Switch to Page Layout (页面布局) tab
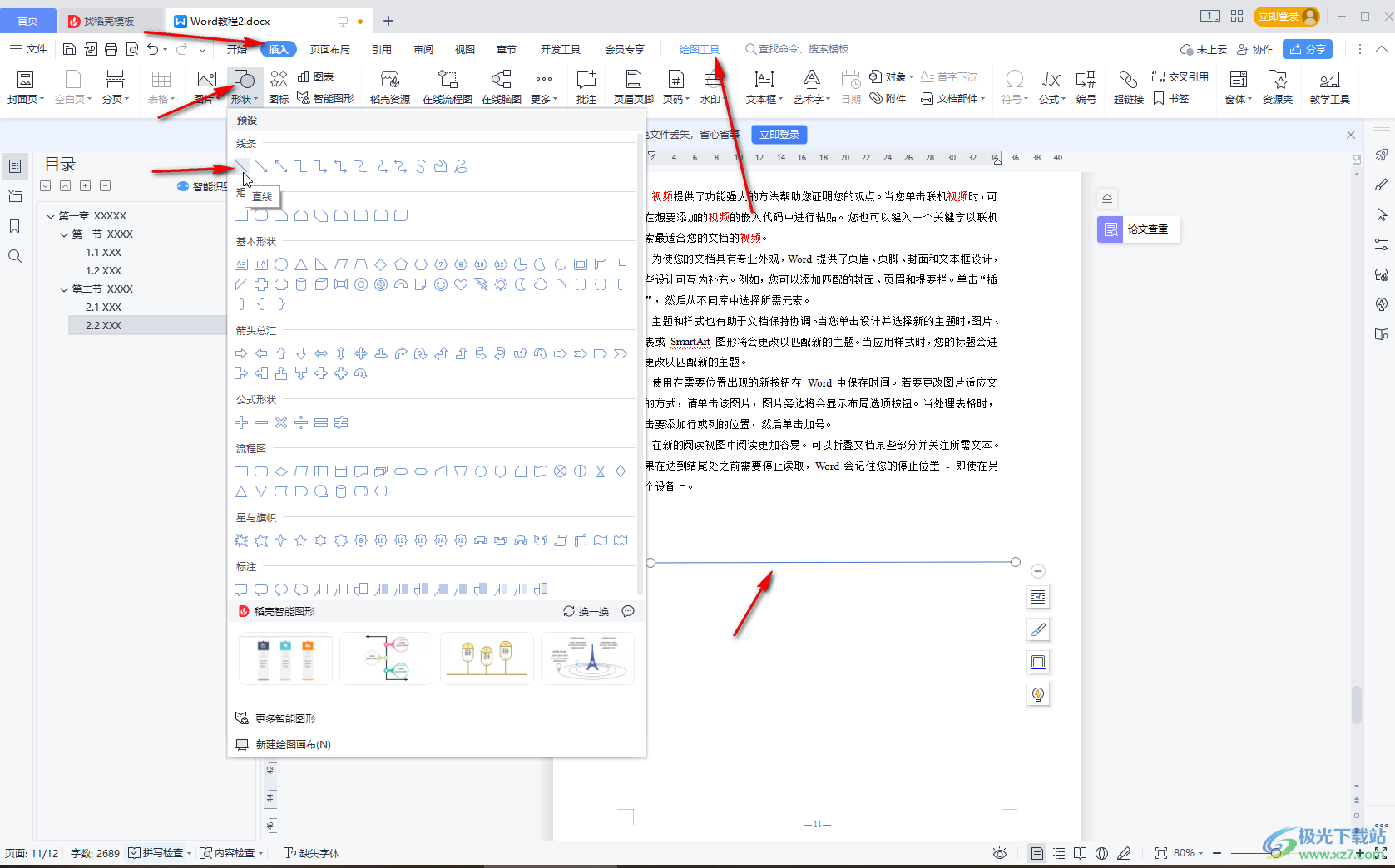The width and height of the screenshot is (1395, 868). coord(330,49)
